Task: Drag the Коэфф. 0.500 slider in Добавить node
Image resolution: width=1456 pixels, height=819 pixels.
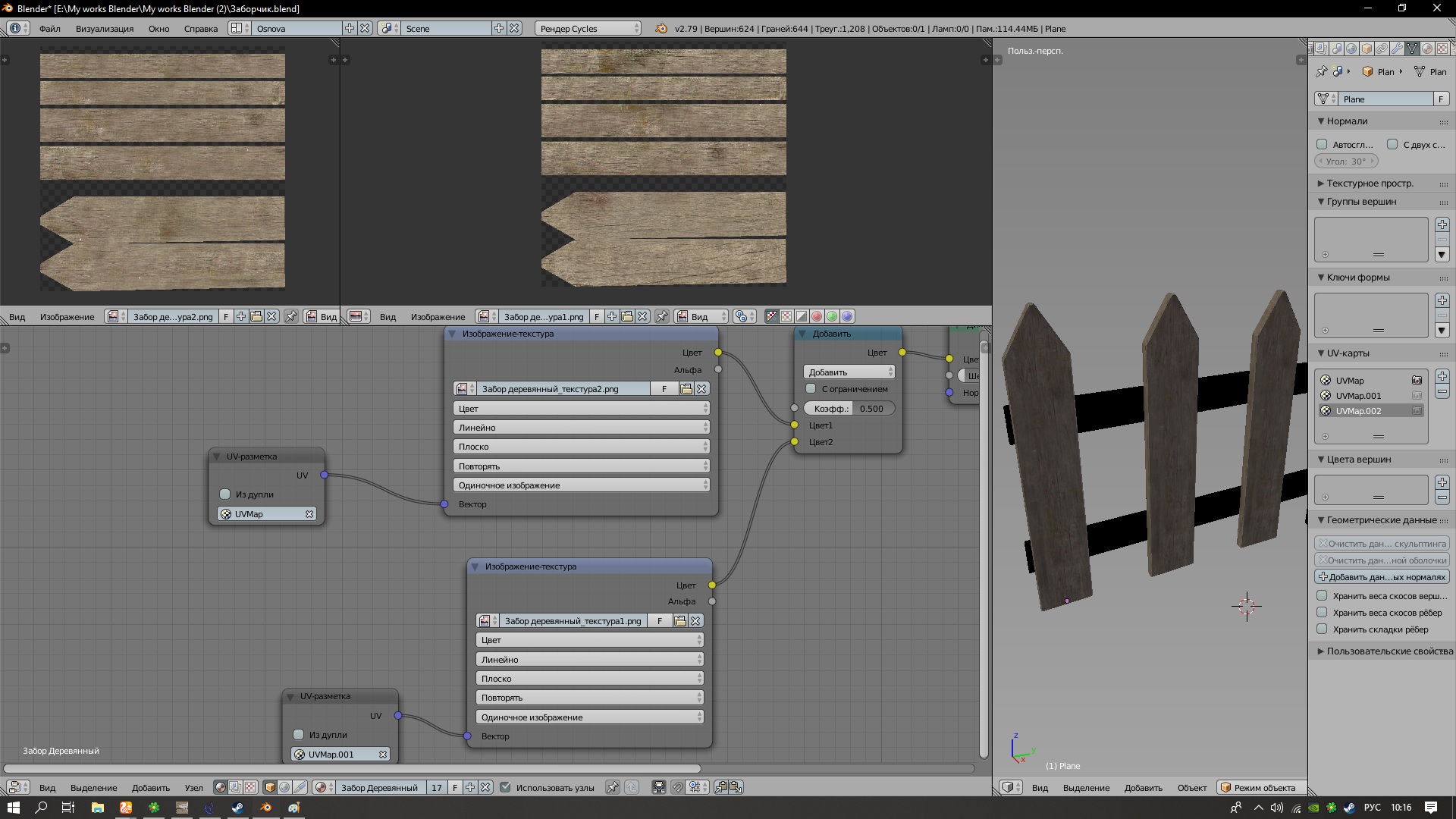Action: pyautogui.click(x=848, y=408)
